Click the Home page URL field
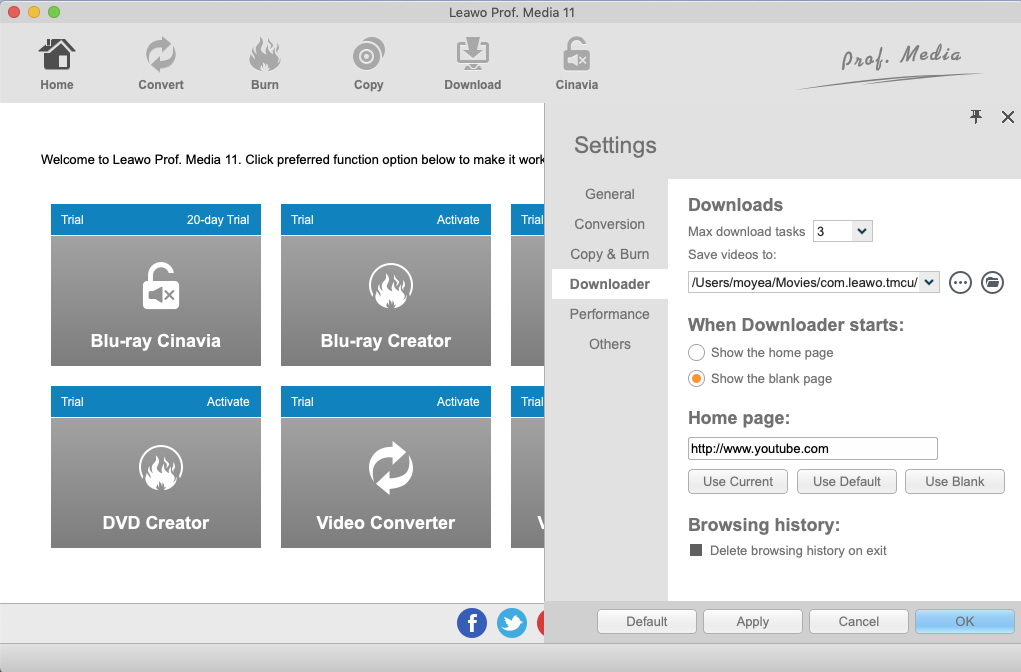Viewport: 1021px width, 672px height. (812, 448)
